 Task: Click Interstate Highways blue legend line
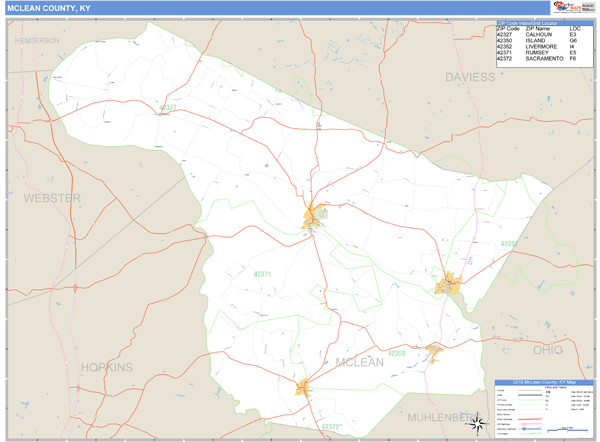click(530, 429)
